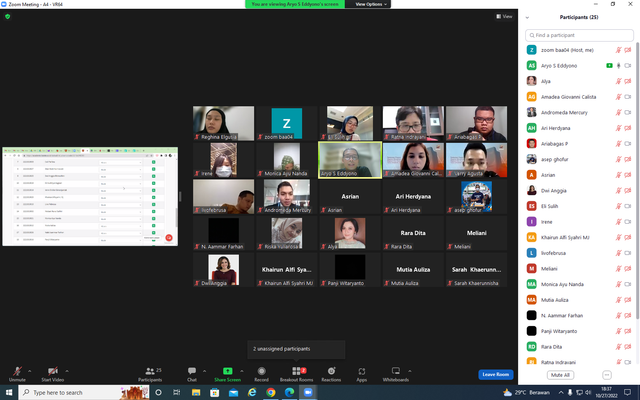This screenshot has width=640, height=400.
Task: Open Windows Start menu
Action: pyautogui.click(x=9, y=392)
